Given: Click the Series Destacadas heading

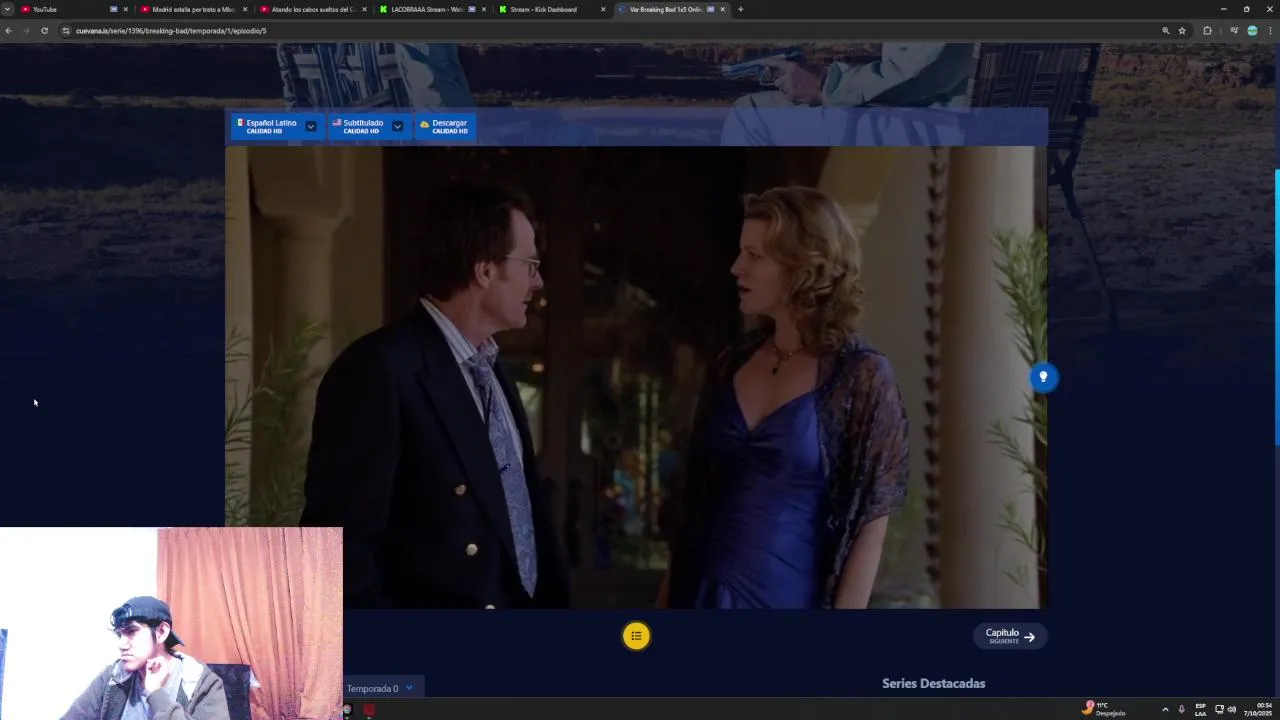Looking at the screenshot, I should [933, 683].
